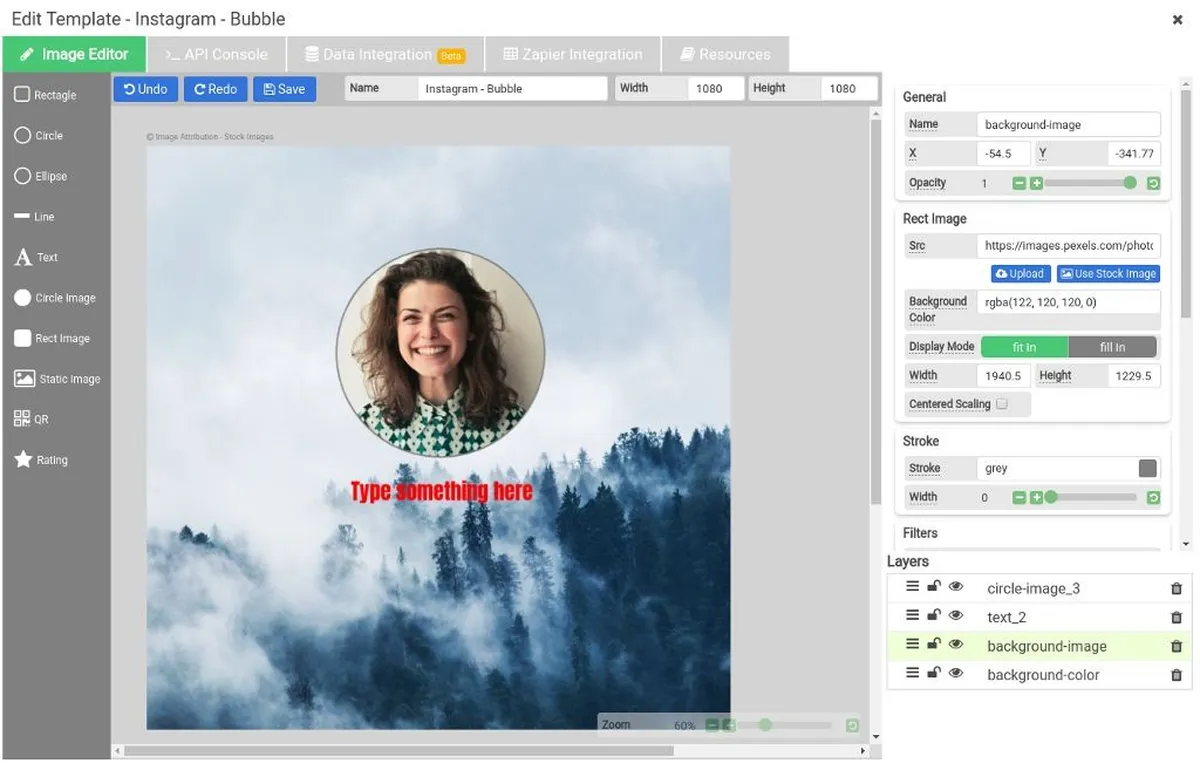This screenshot has width=1200, height=763.
Task: Switch to the Image Editor tab
Action: coord(74,54)
